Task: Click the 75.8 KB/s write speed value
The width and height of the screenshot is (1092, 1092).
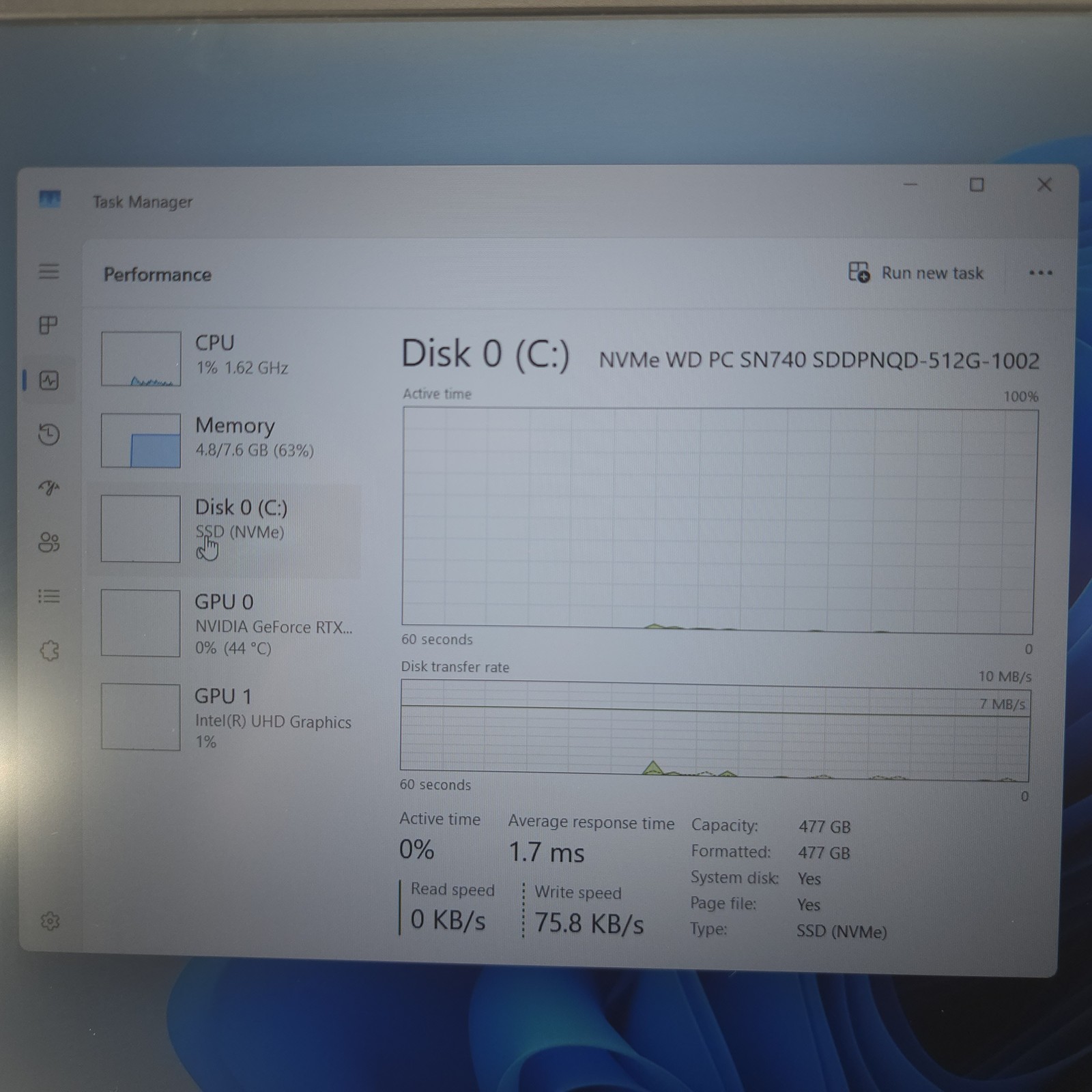Action: tap(589, 923)
